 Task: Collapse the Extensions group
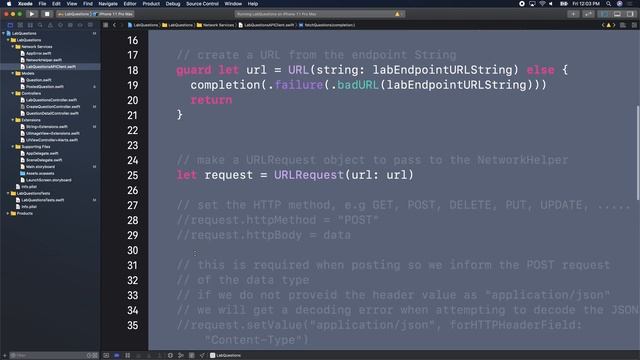[13, 120]
